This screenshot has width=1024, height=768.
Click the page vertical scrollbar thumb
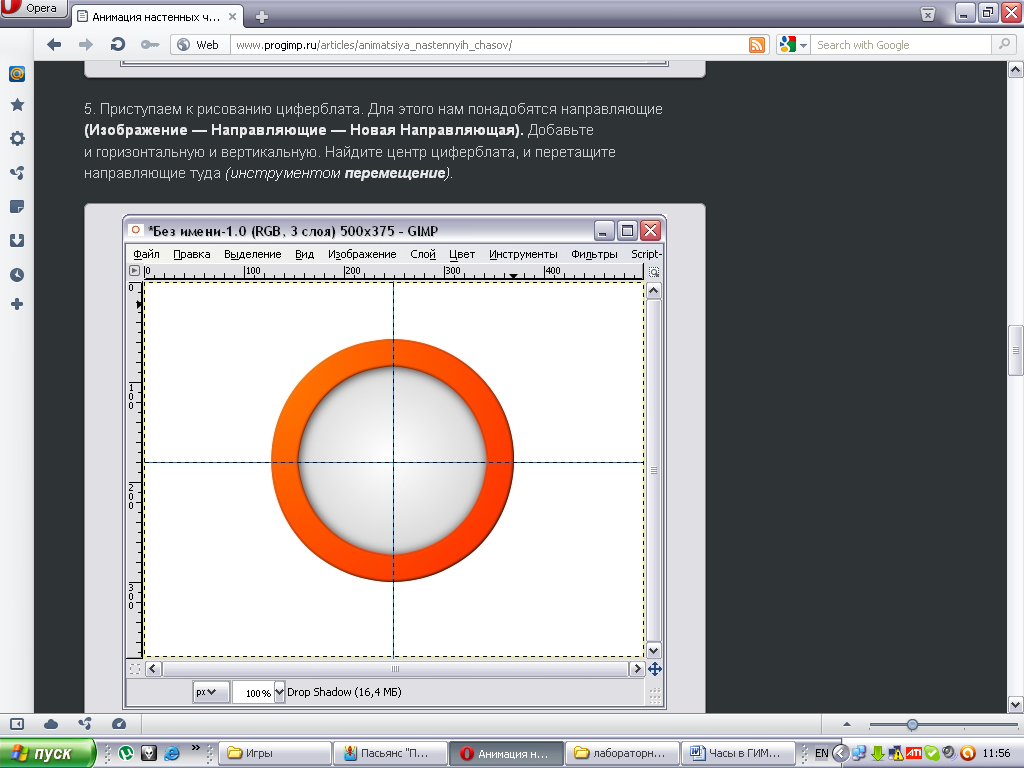pyautogui.click(x=1016, y=351)
